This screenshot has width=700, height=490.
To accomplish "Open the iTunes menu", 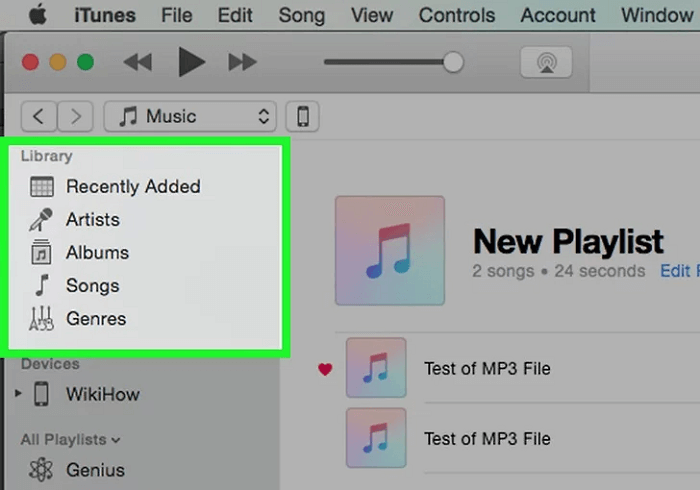I will (x=105, y=16).
